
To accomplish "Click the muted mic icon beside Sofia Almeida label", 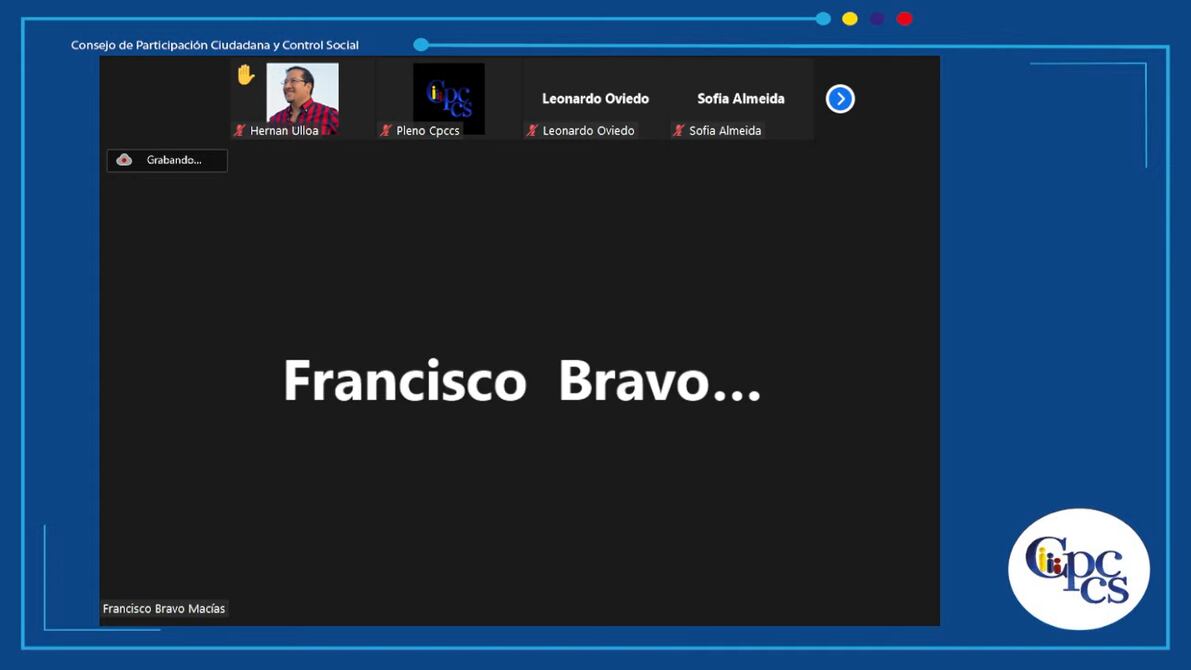I will pyautogui.click(x=678, y=131).
